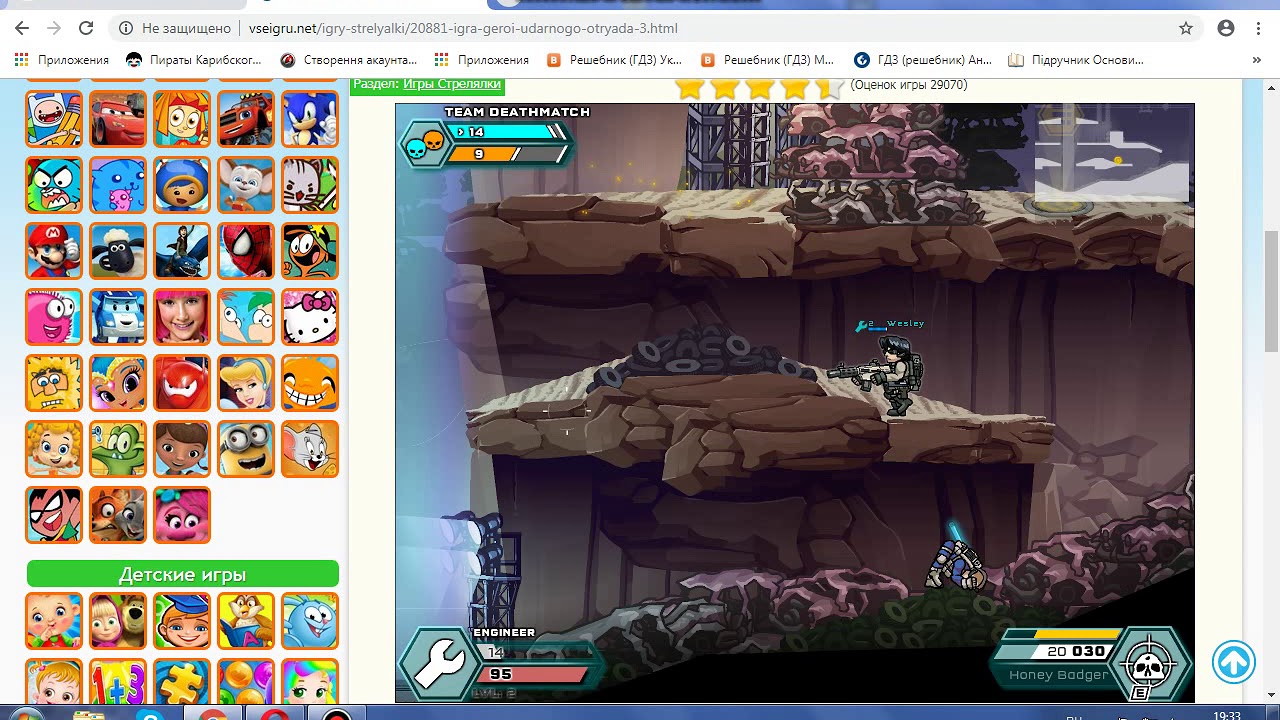Select the Robocar Poli game icon
The height and width of the screenshot is (720, 1280).
[x=118, y=316]
